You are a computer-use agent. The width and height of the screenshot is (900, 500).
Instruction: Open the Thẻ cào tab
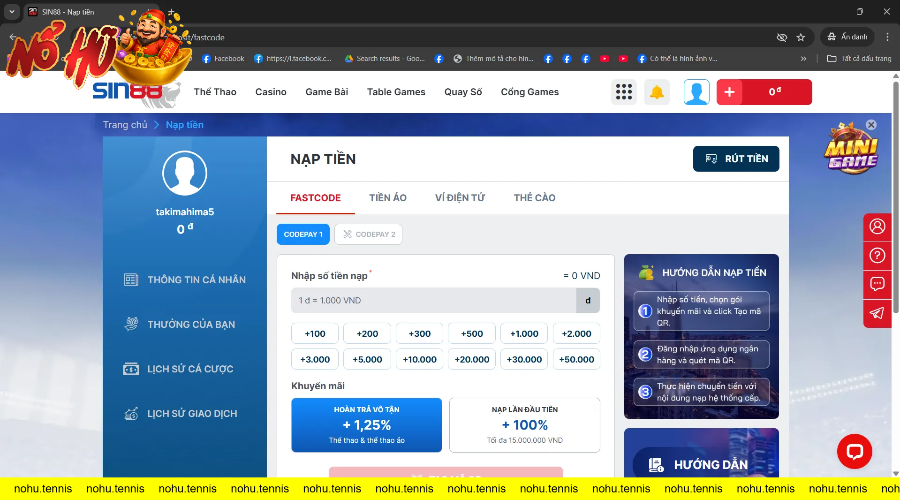(x=534, y=198)
